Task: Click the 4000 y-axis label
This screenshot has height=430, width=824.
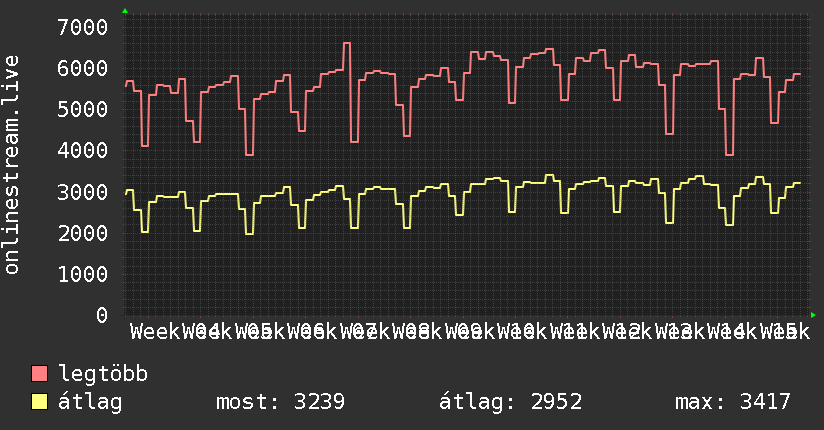Action: (x=83, y=151)
